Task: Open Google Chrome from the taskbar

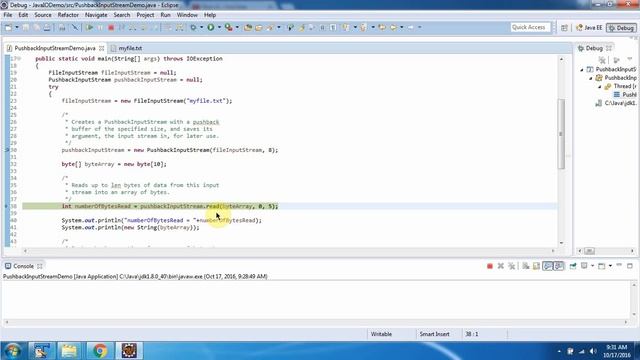Action: coord(100,351)
